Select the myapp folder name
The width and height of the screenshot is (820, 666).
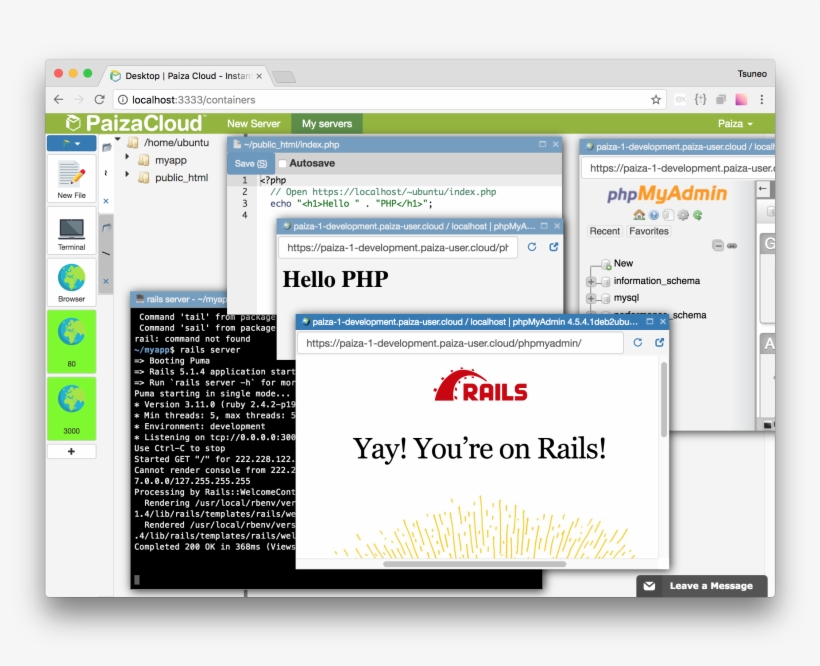tap(170, 160)
